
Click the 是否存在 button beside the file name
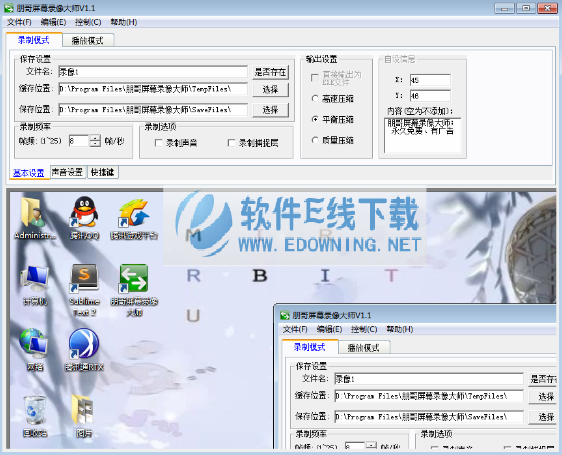coord(270,72)
